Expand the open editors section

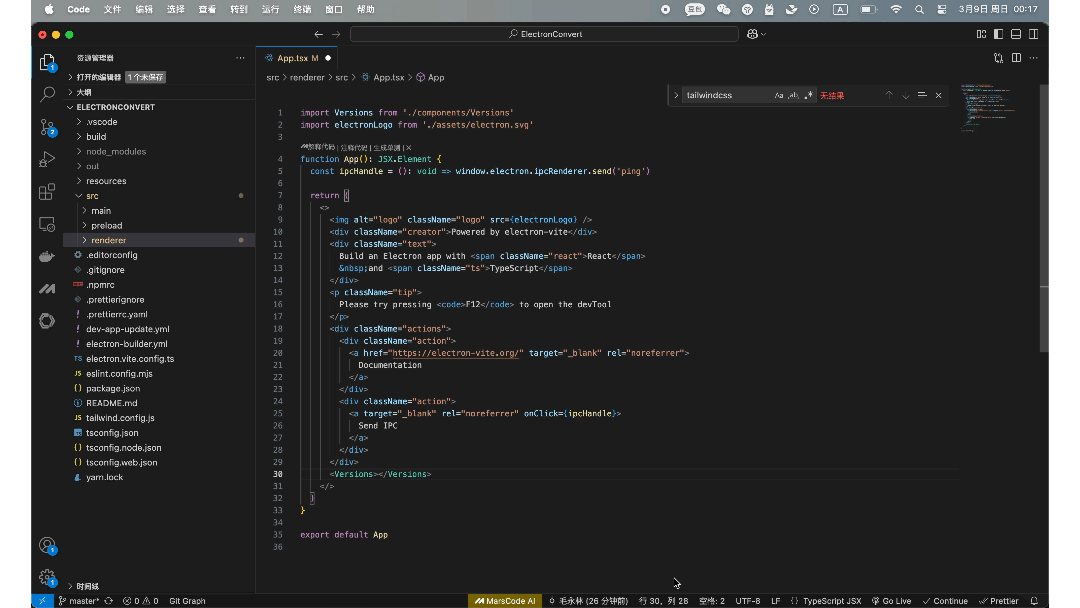tap(70, 77)
